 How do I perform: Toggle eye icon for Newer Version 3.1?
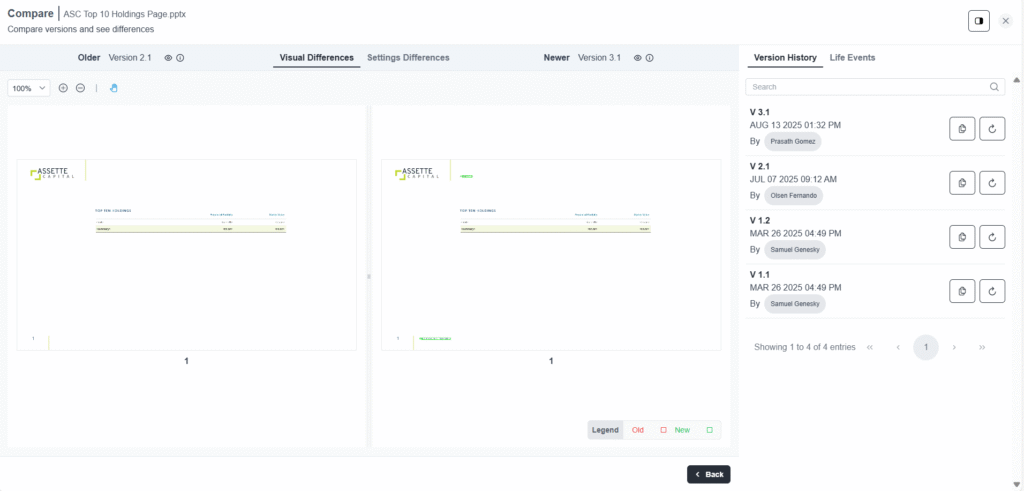[637, 58]
